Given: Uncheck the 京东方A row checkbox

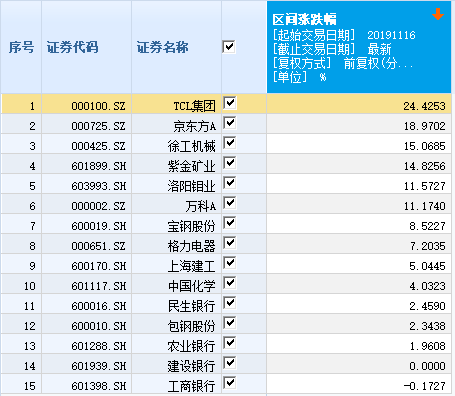Looking at the screenshot, I should (x=230, y=123).
